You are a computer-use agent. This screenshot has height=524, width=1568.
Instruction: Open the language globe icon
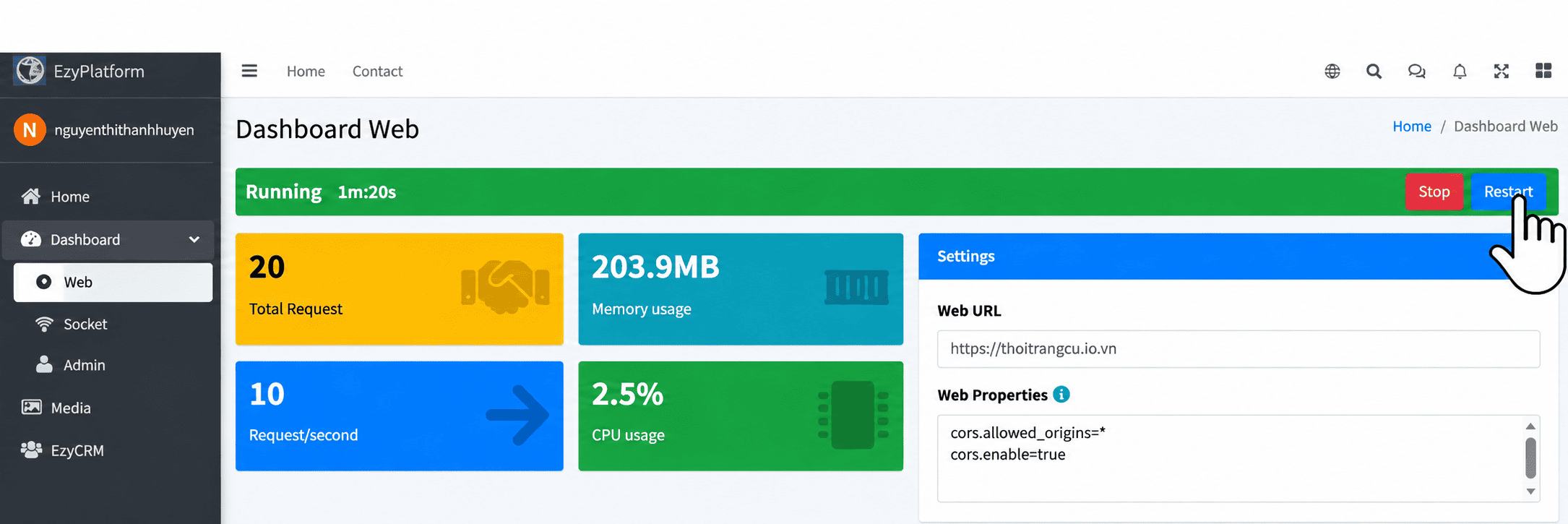click(1332, 72)
